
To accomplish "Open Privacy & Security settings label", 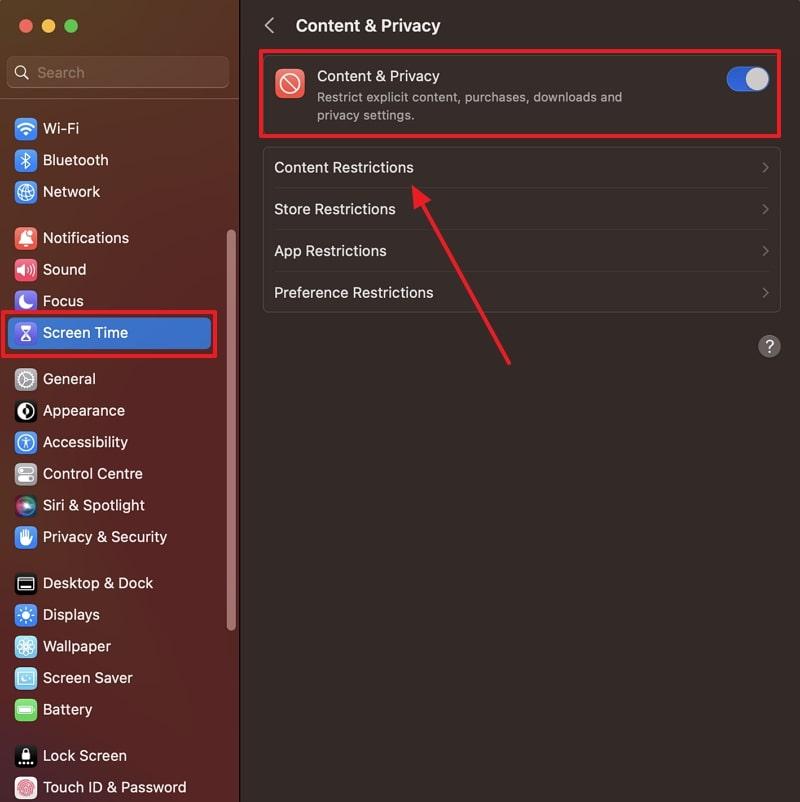I will [x=105, y=537].
